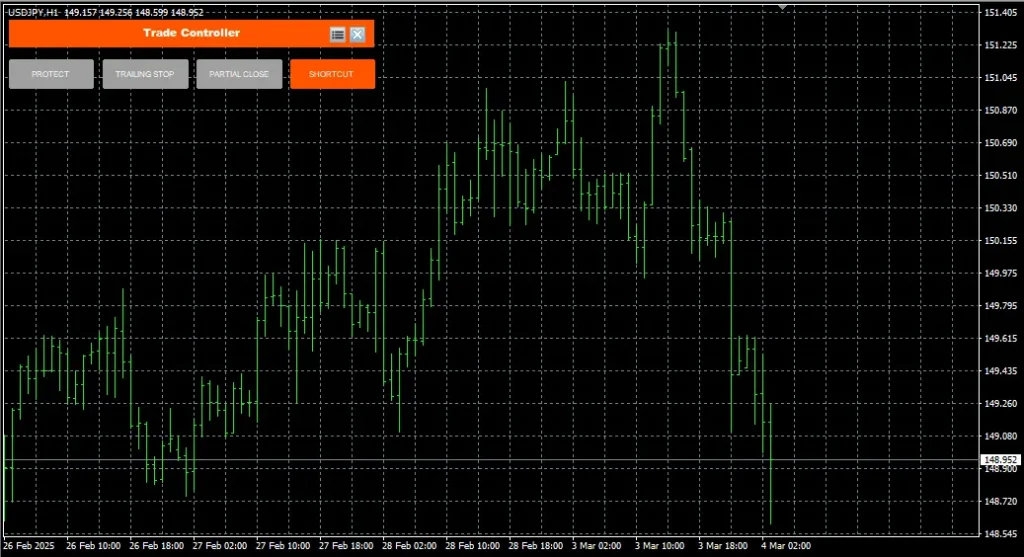Click the 150.510 price axis label

click(x=1000, y=176)
